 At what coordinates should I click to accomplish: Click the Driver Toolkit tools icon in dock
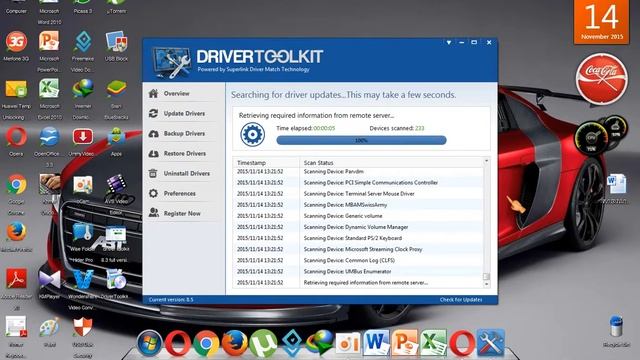click(x=491, y=342)
